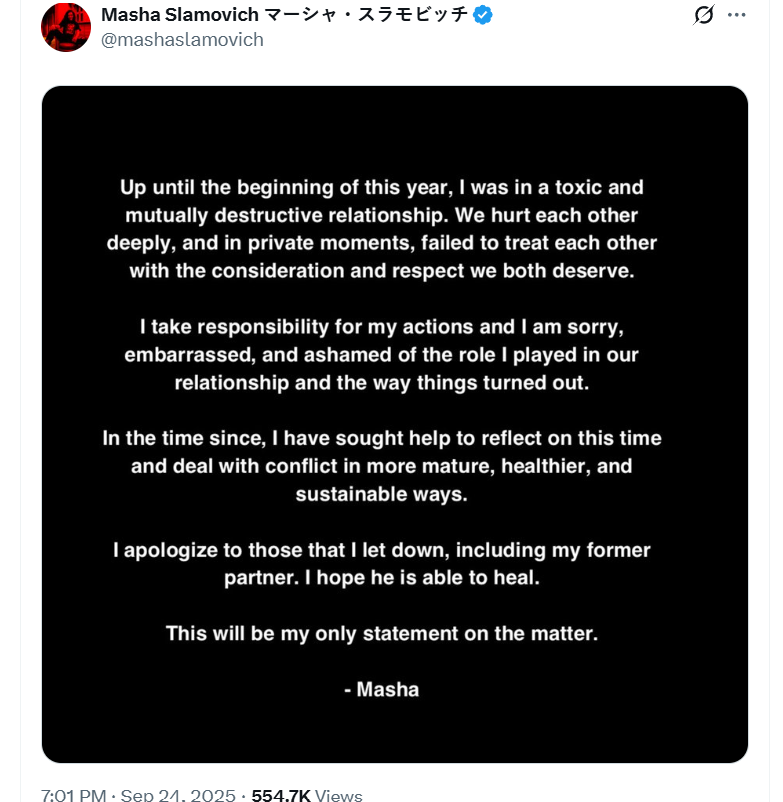Click 'This will be my only statement' line

(382, 633)
